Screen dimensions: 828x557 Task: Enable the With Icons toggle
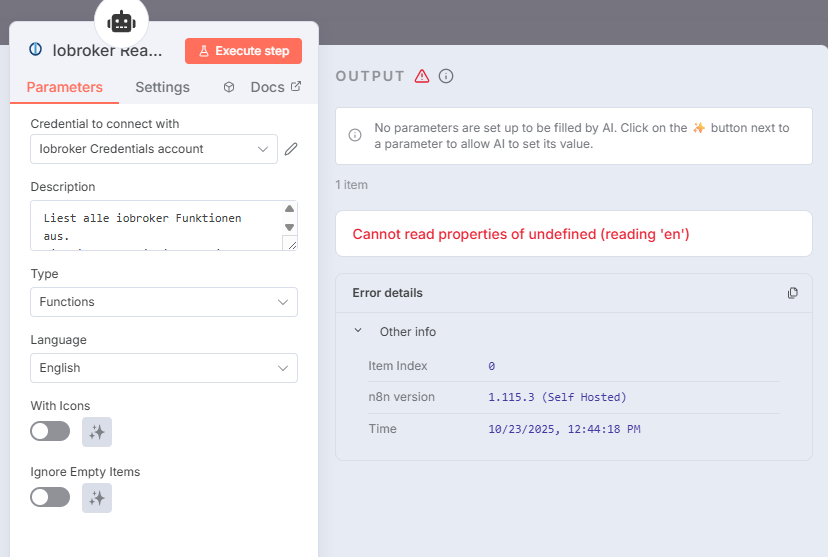click(x=50, y=431)
